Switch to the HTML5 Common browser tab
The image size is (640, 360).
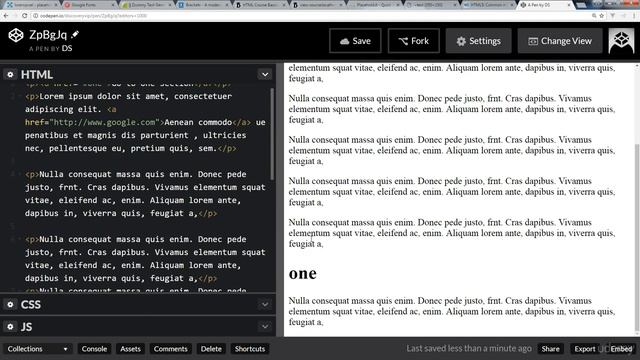pos(489,5)
